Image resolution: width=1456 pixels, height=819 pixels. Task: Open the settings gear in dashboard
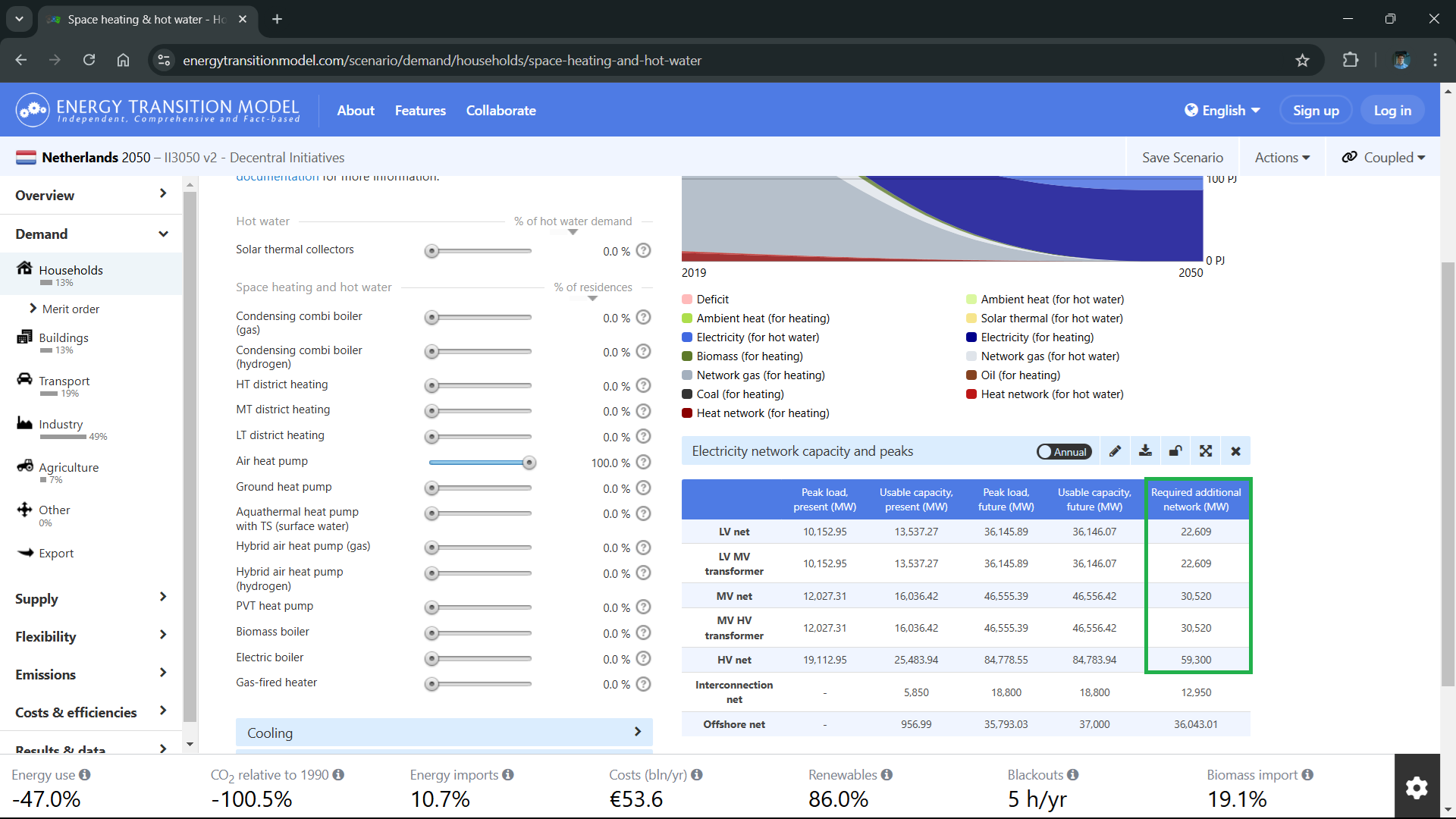(1417, 787)
